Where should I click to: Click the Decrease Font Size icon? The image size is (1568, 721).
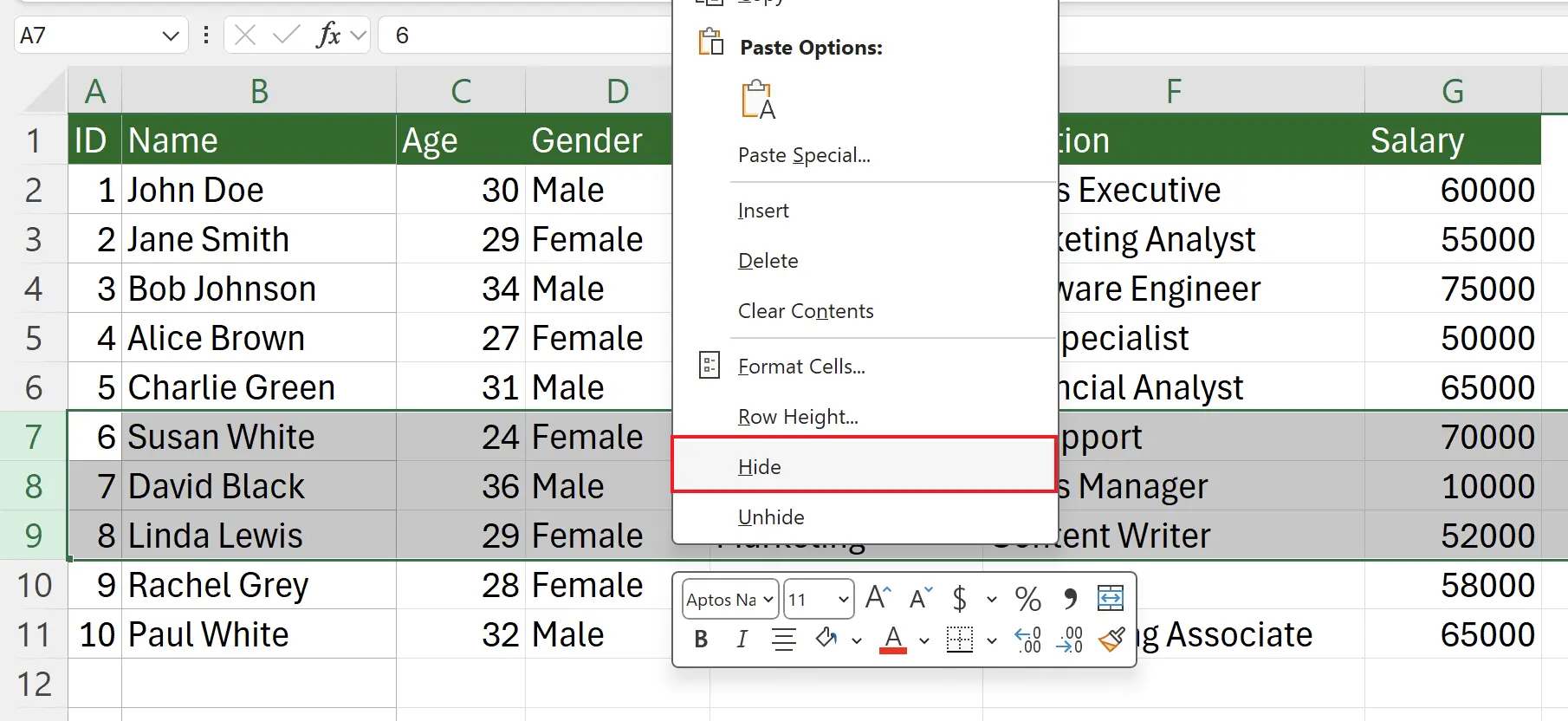(x=920, y=598)
